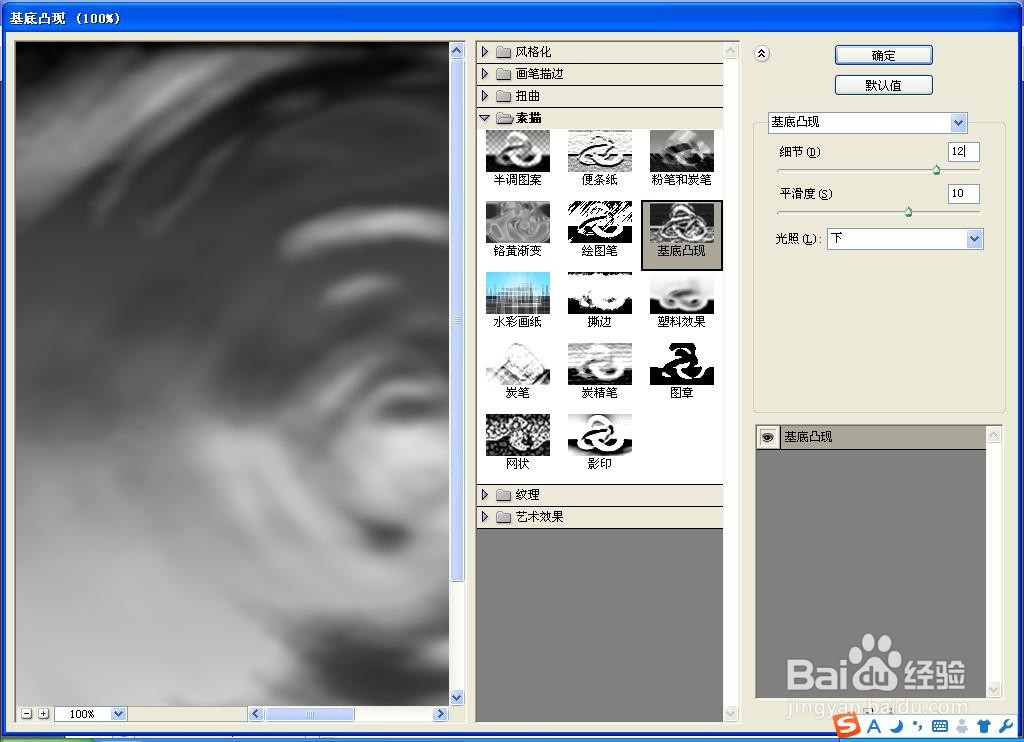This screenshot has width=1024, height=742.
Task: Adjust the 细节 slider handle
Action: tap(936, 170)
